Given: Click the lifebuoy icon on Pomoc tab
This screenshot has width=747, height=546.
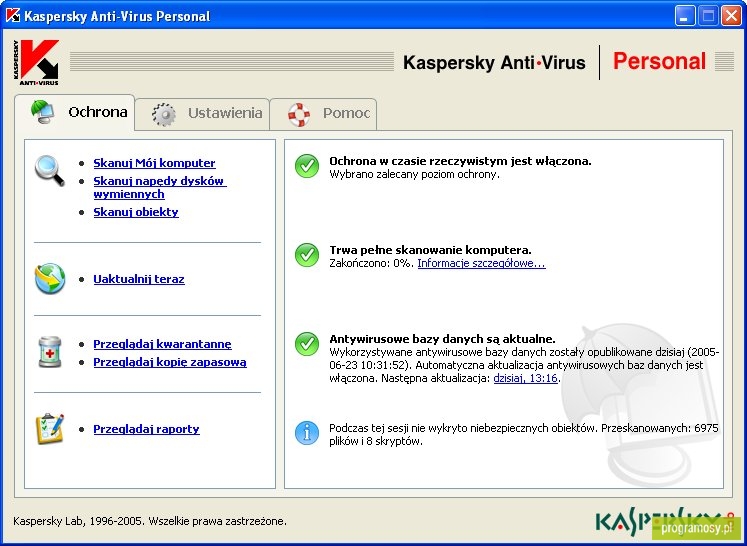Looking at the screenshot, I should (299, 114).
